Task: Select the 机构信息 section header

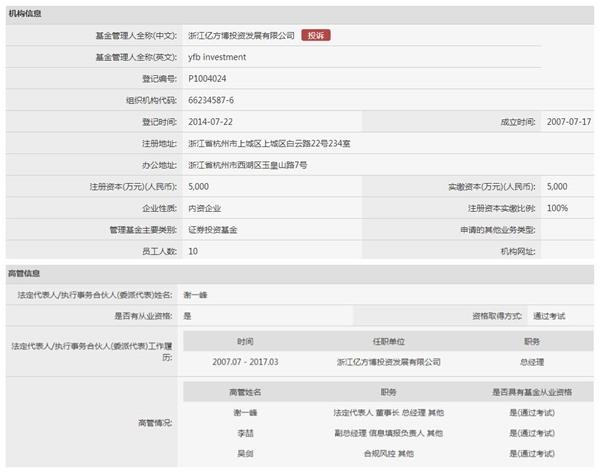Action: pos(25,13)
